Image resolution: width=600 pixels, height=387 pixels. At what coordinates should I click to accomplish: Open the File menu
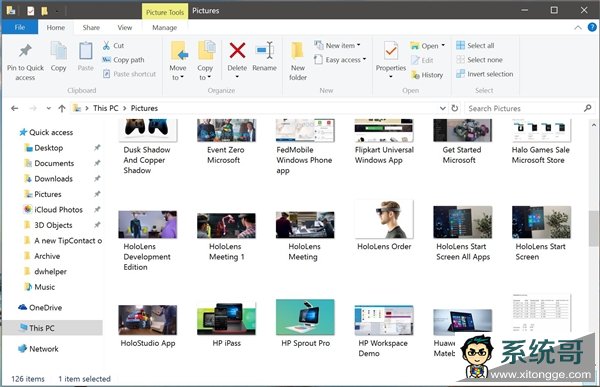tap(20, 27)
